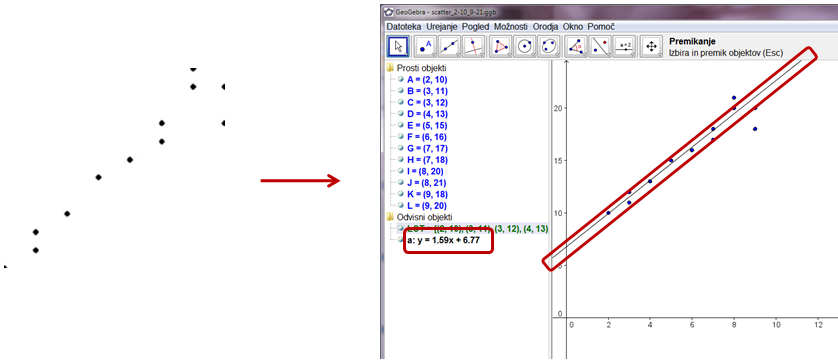Image resolution: width=838 pixels, height=364 pixels.
Task: Collapse the Odvisni objekti folder
Action: [x=390, y=217]
